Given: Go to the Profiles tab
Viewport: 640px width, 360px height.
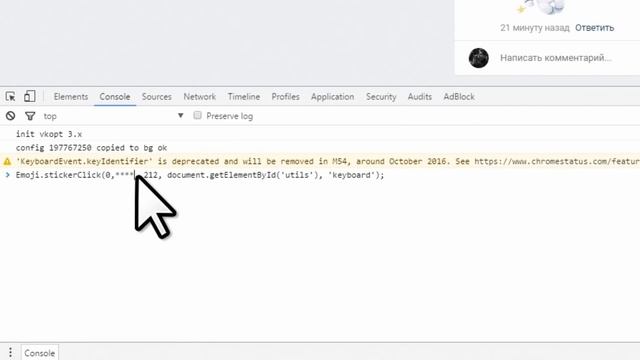Looking at the screenshot, I should (x=286, y=97).
